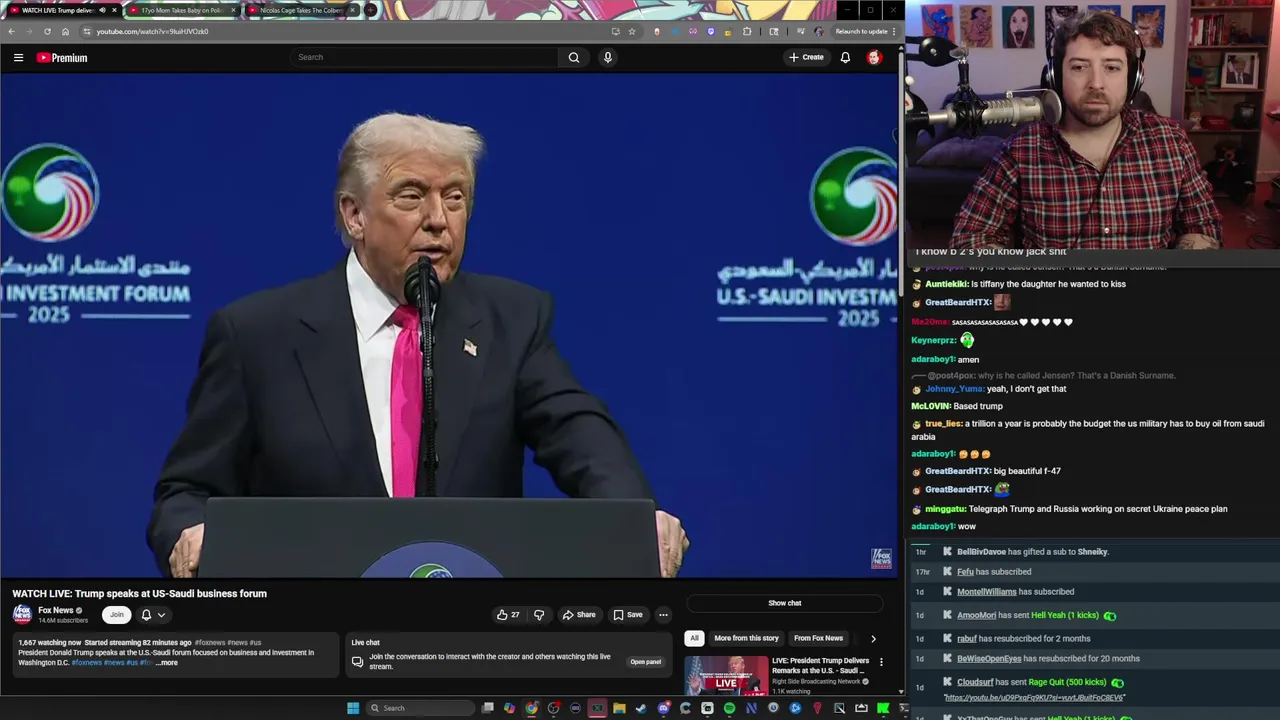Open Discord from the taskbar

point(663,708)
